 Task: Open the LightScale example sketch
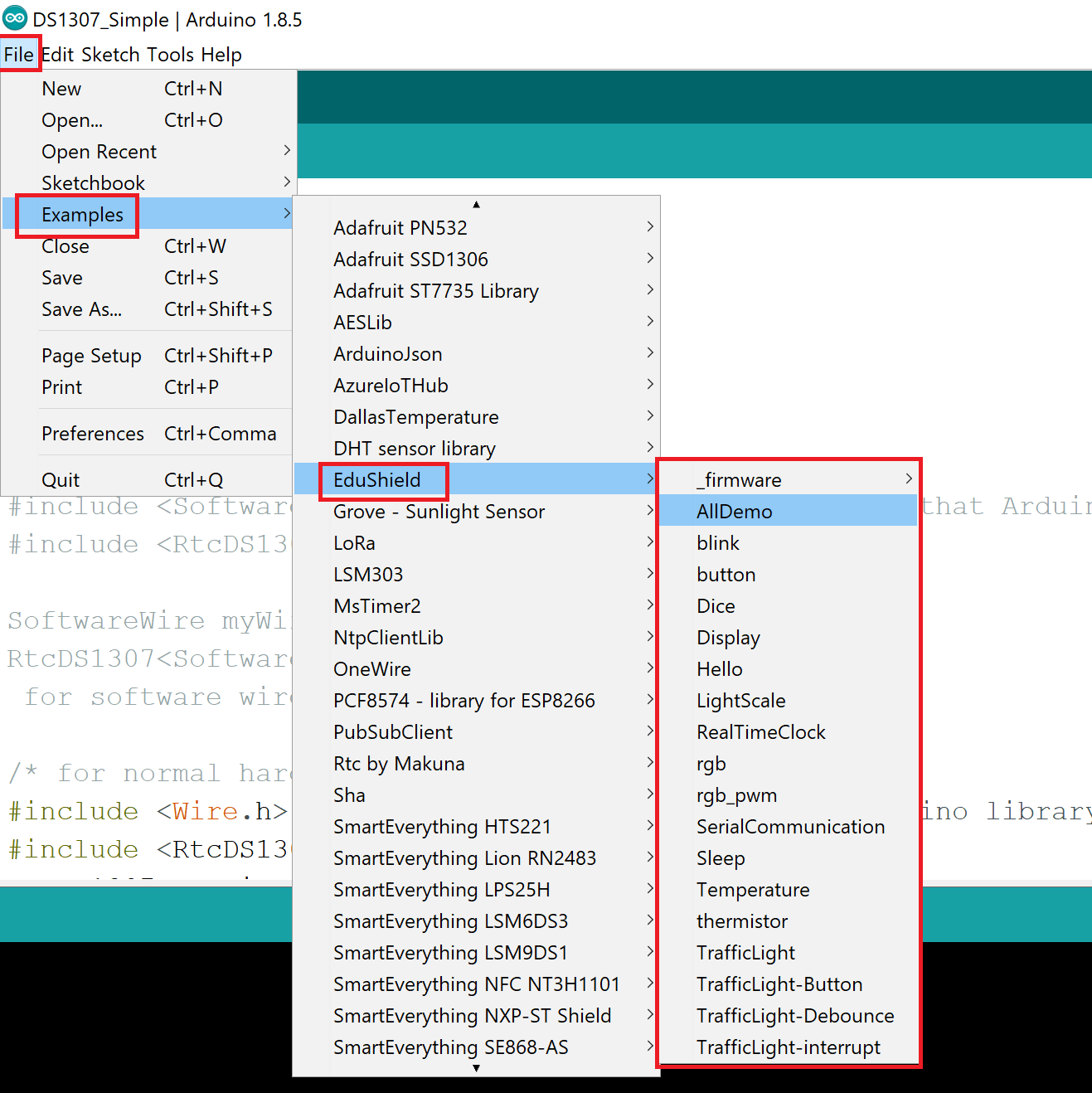pyautogui.click(x=789, y=701)
